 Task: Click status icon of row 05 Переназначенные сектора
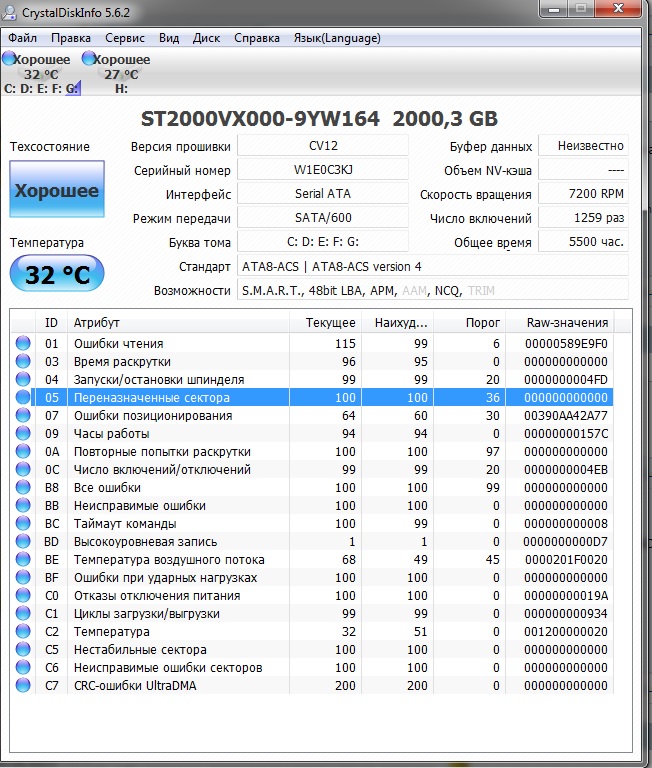(23, 397)
